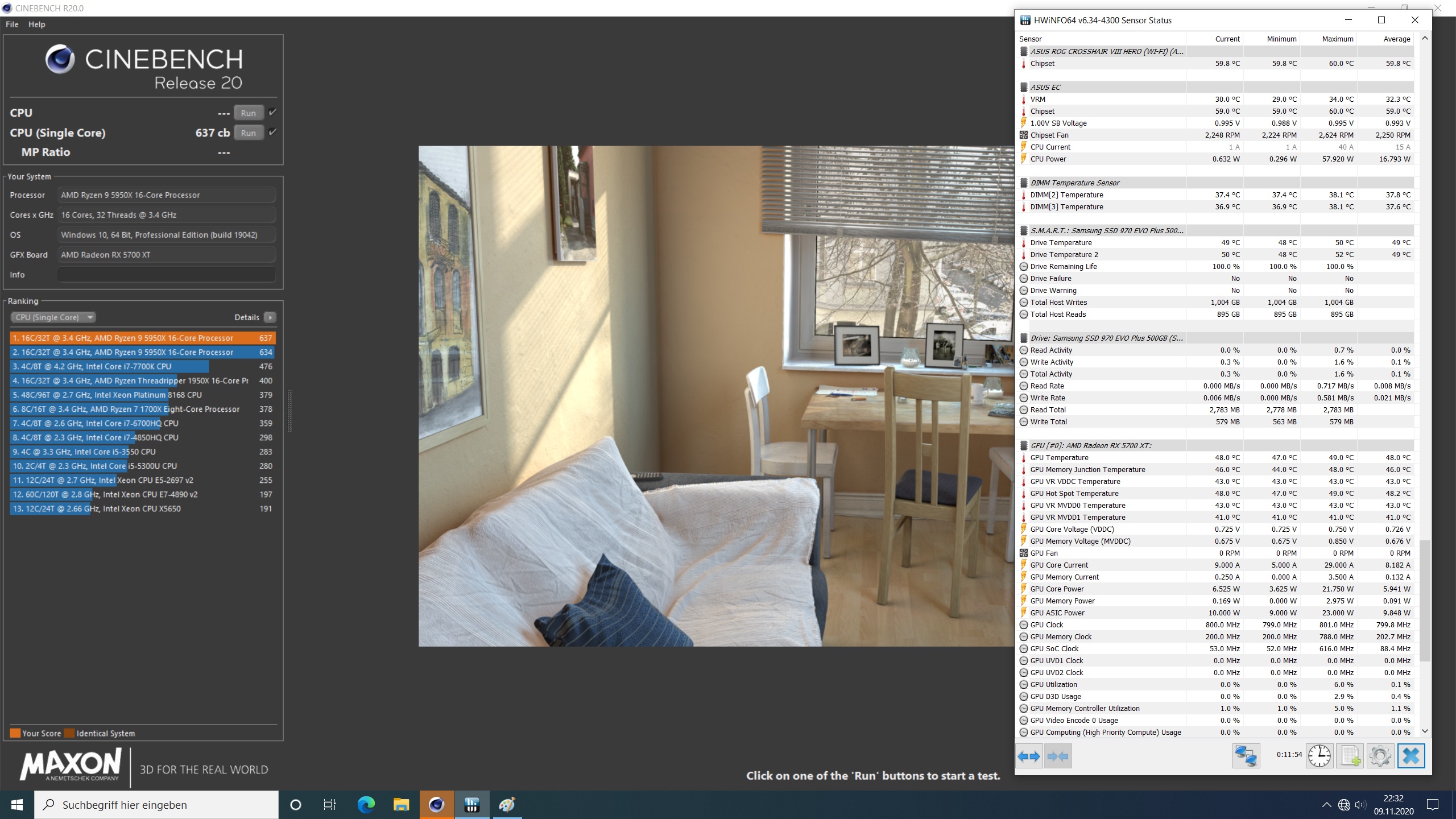Click the collapse columns inward-arrows icon
1456x819 pixels.
(1057, 756)
